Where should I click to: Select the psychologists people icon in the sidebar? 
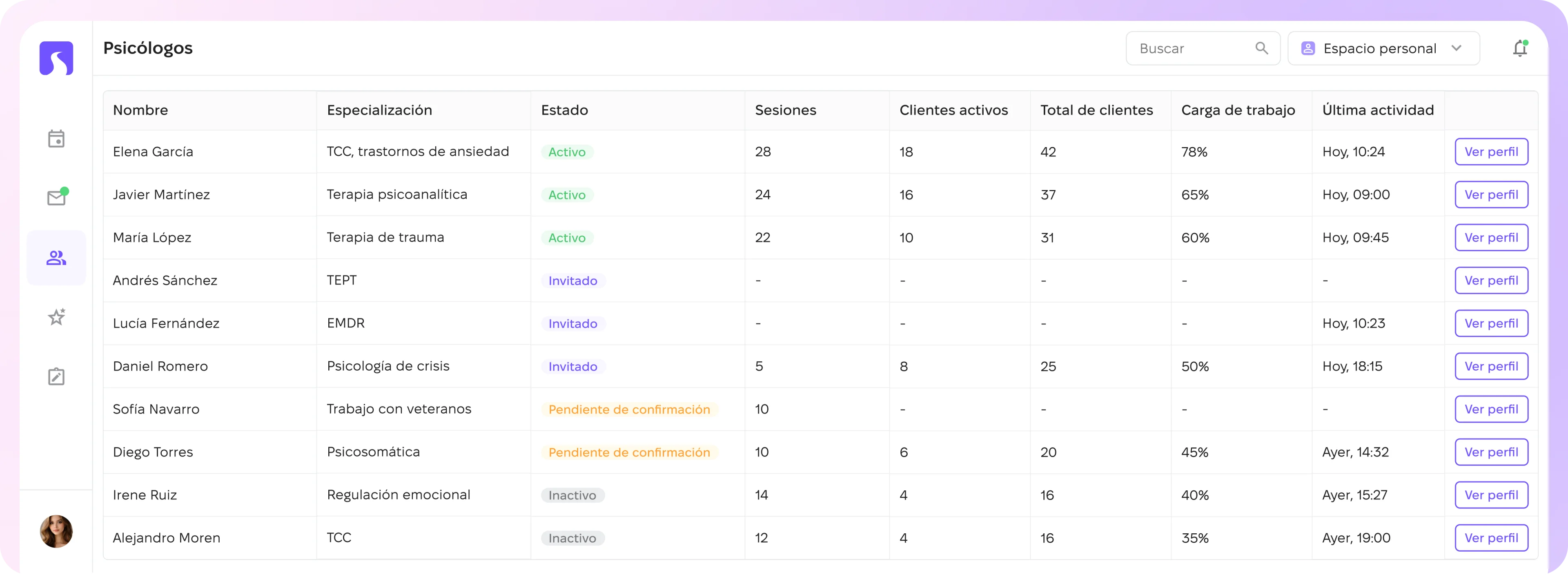[x=56, y=257]
